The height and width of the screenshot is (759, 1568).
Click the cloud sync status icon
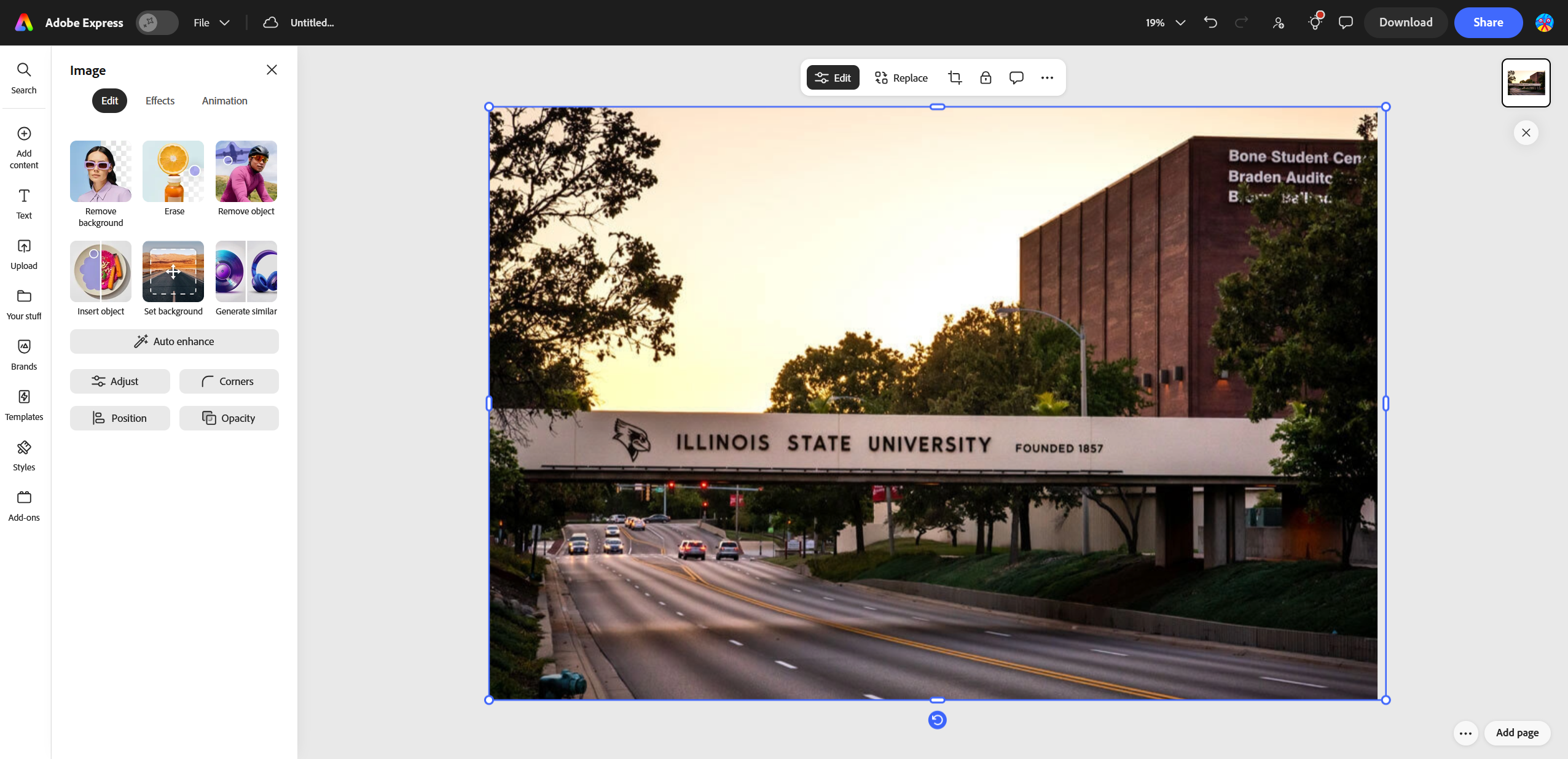pos(270,23)
